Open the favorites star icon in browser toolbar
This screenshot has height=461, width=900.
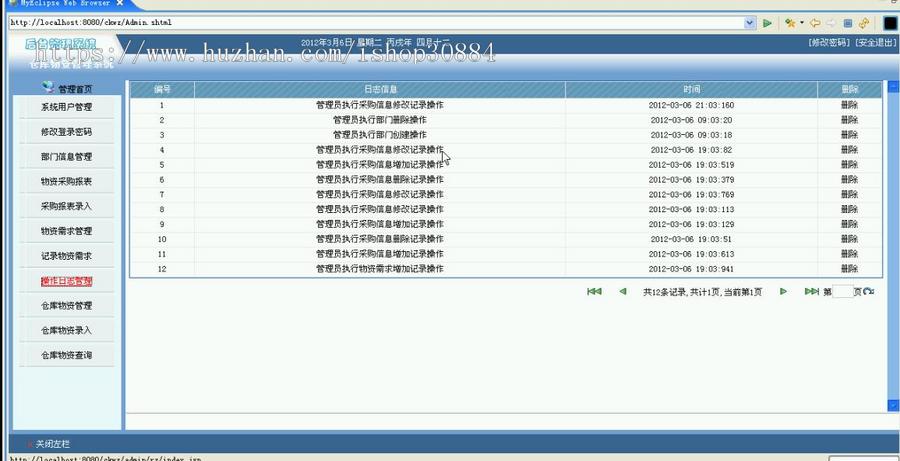click(790, 23)
